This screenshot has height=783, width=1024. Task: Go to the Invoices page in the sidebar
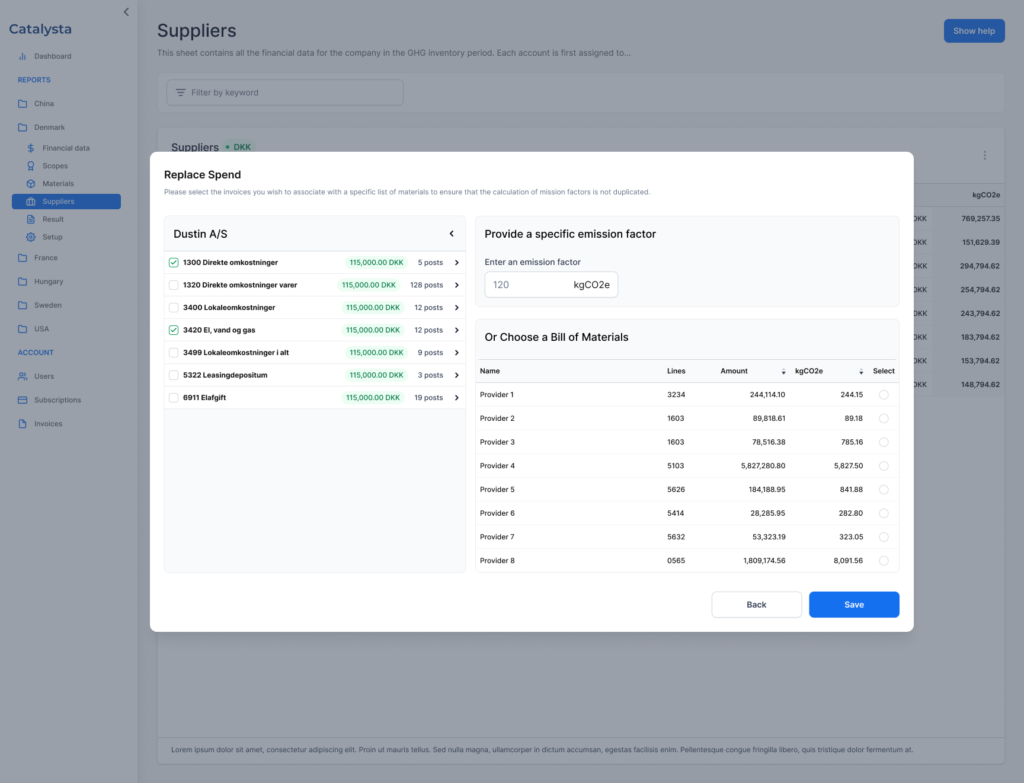coord(47,424)
